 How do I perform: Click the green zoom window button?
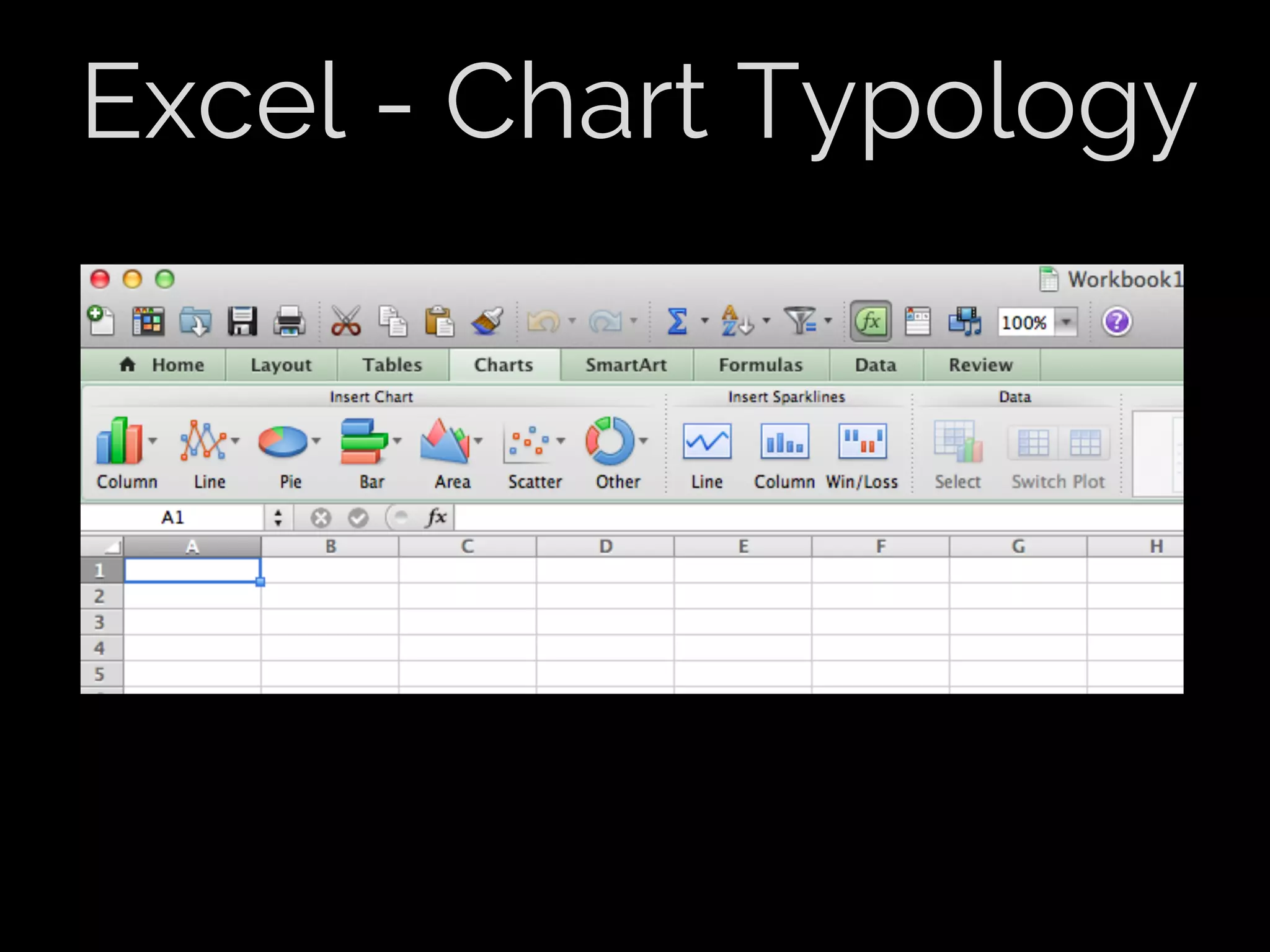click(165, 279)
